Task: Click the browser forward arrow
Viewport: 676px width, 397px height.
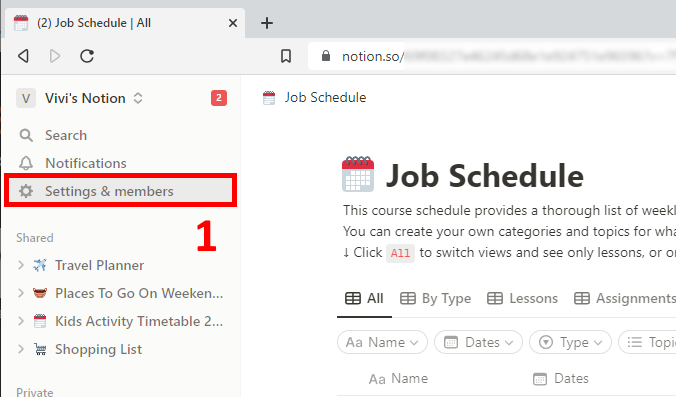Action: (x=55, y=56)
